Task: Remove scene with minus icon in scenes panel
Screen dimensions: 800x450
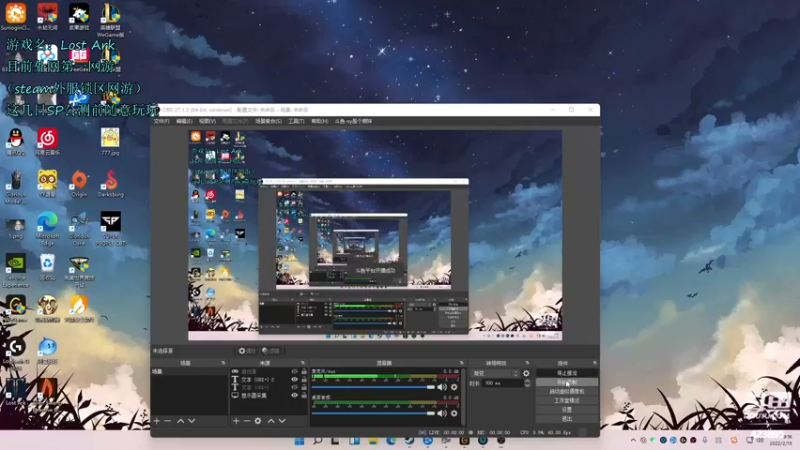Action: 167,421
